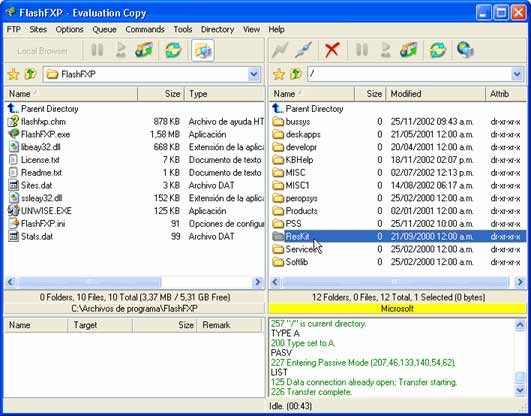Click remote Parent Directory entry

(314, 109)
